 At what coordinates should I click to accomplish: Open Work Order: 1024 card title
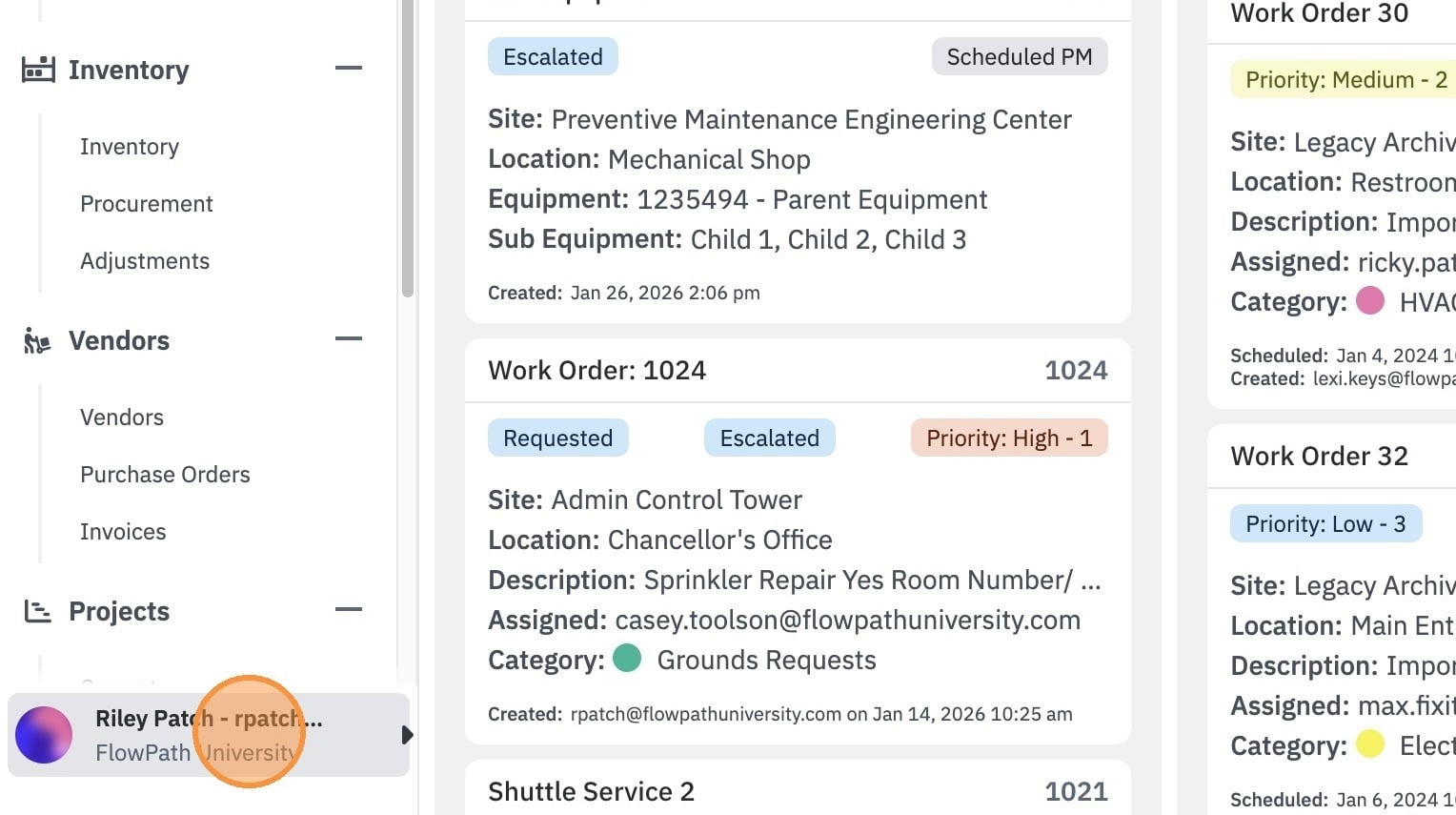point(597,370)
